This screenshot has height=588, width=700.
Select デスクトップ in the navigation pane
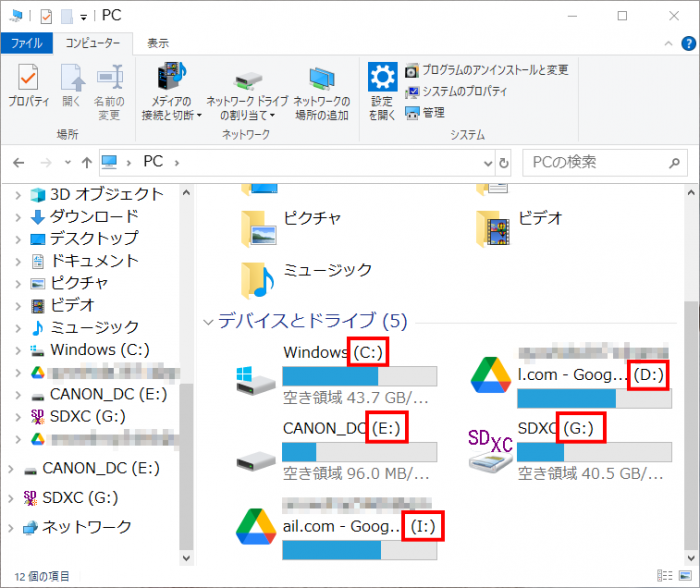tap(93, 239)
